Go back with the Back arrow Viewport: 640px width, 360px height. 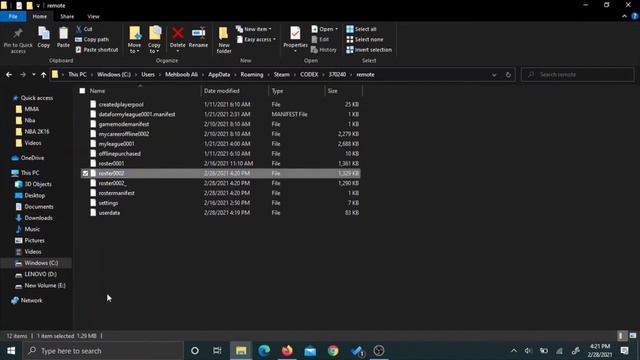[x=9, y=75]
